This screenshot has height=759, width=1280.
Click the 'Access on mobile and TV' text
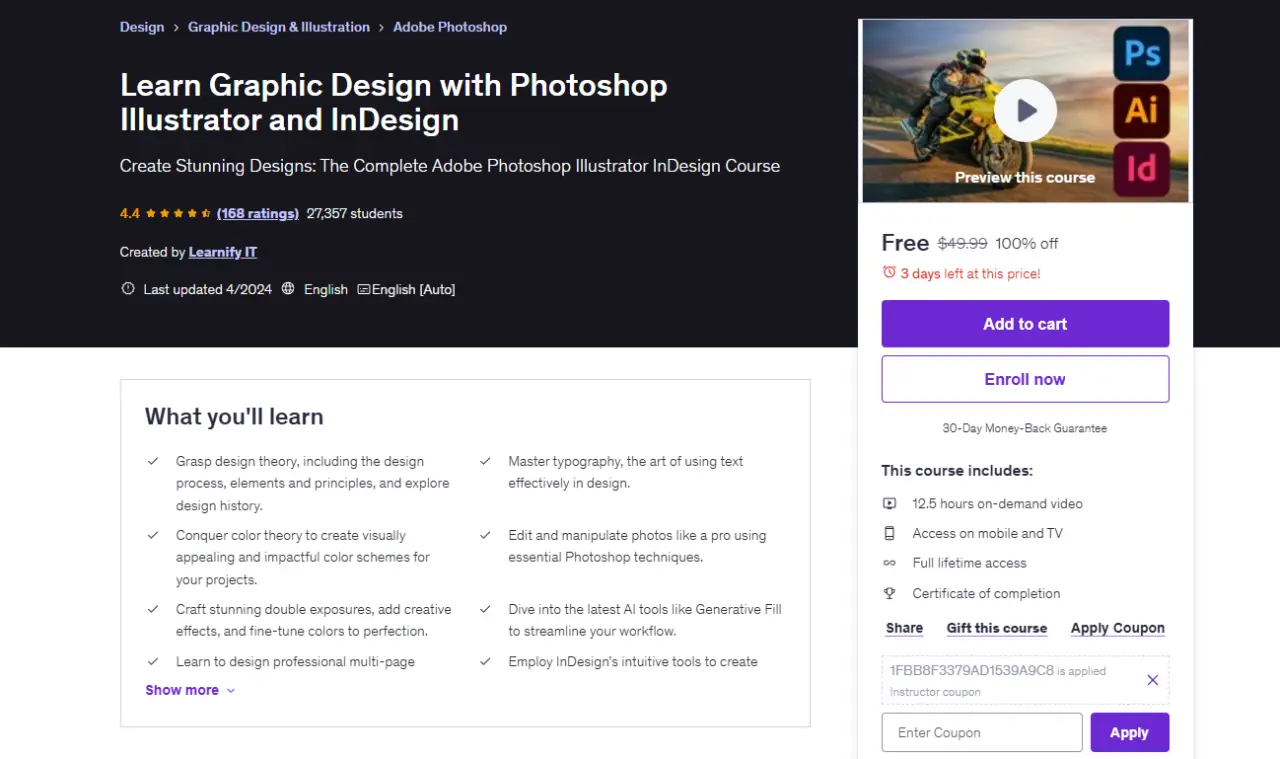(x=988, y=533)
